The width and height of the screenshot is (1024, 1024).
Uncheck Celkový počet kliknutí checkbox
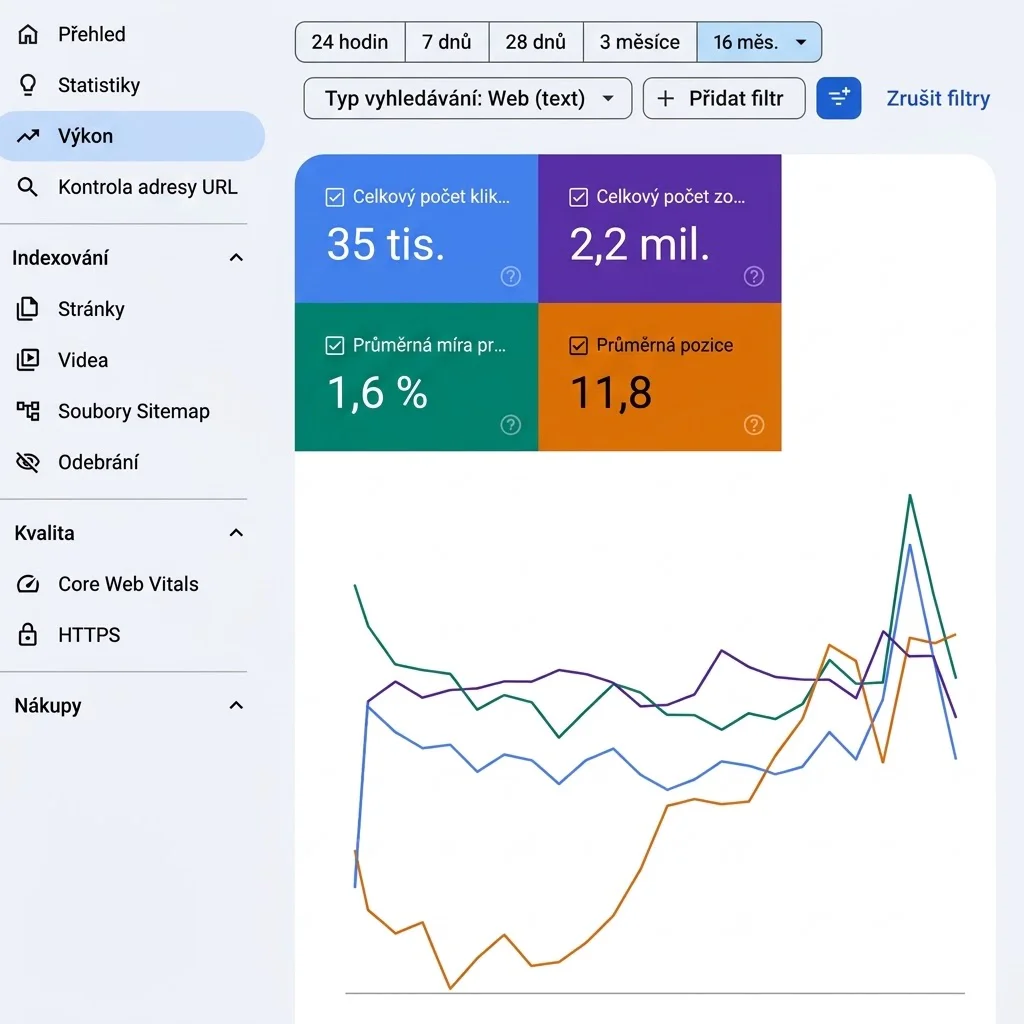334,197
